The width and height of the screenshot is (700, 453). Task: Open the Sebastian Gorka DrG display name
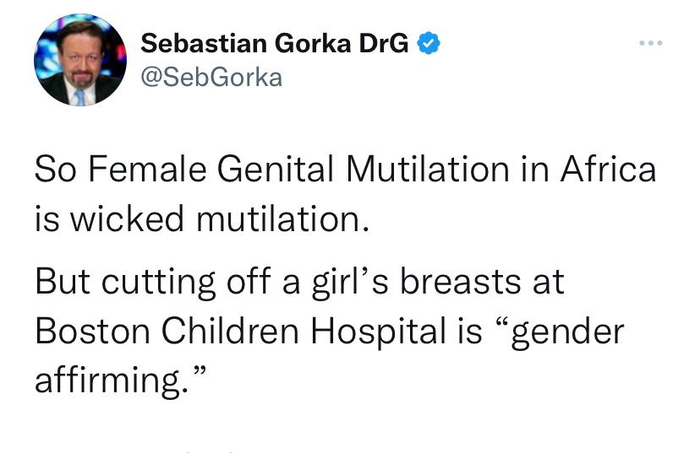pos(276,45)
